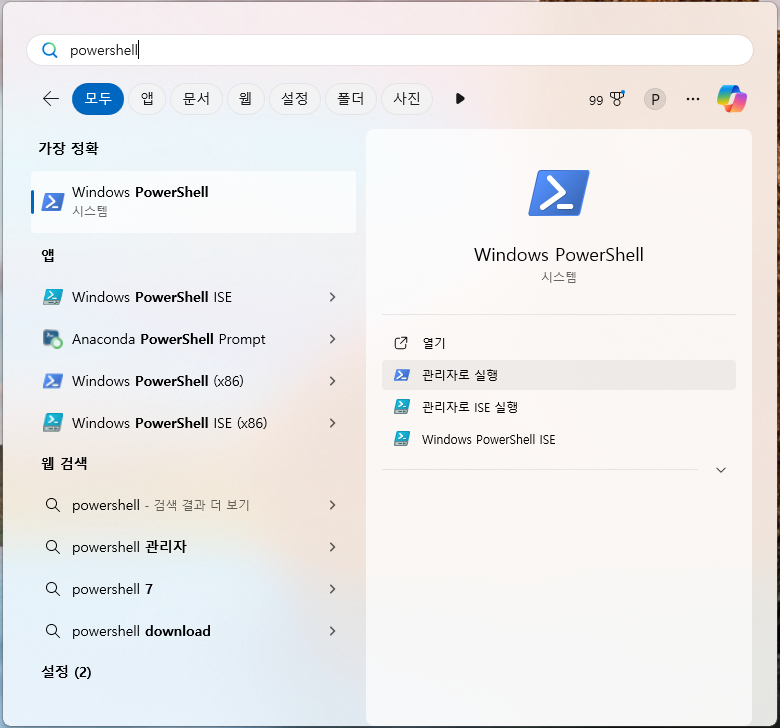Select the 설정 filter tab
Viewport: 780px width, 728px height.
coord(294,99)
